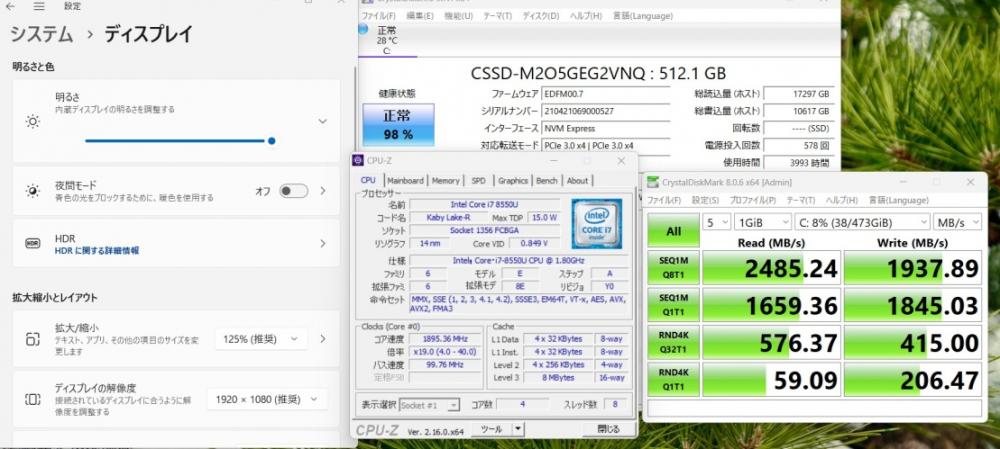Switch to the Memory tab in CPU-Z
The image size is (1000, 449).
pyautogui.click(x=445, y=180)
